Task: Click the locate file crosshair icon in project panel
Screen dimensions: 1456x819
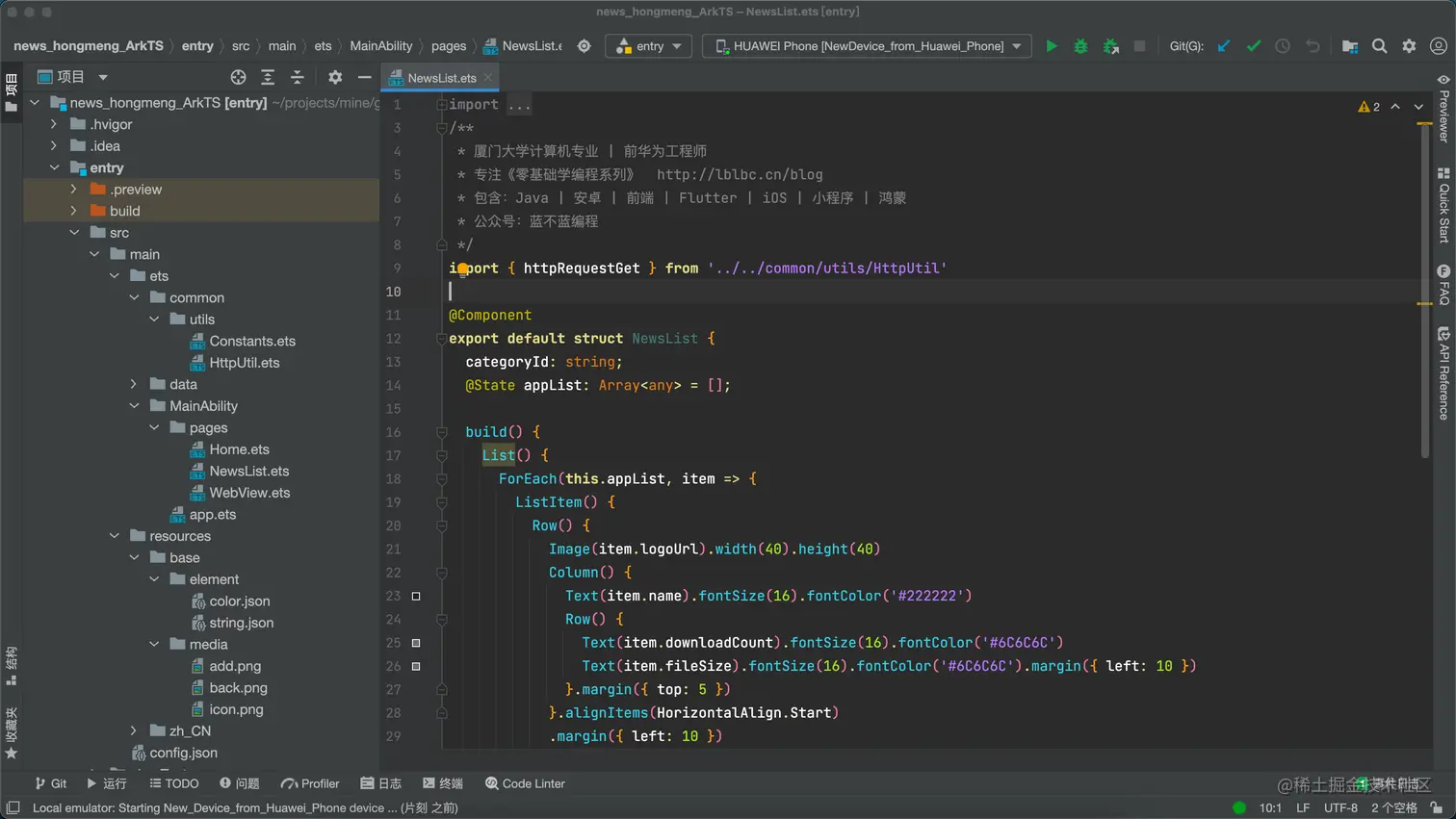Action: click(x=238, y=77)
